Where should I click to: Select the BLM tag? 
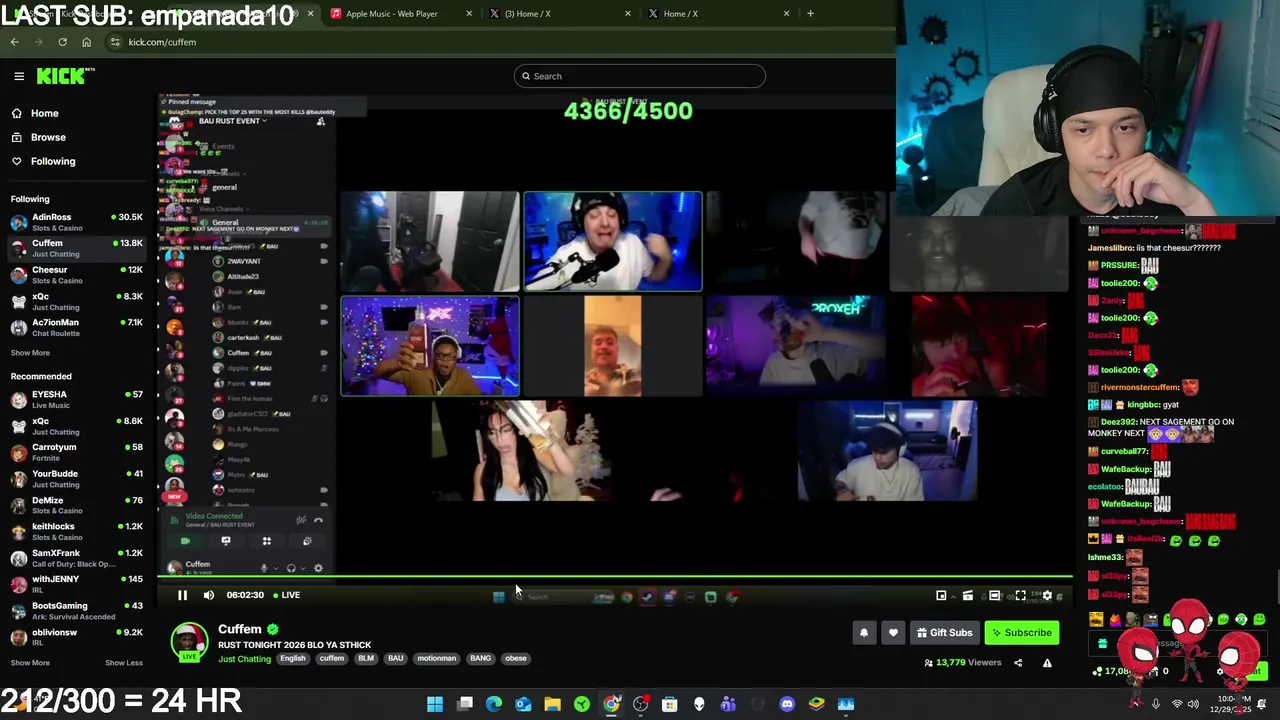pos(366,659)
